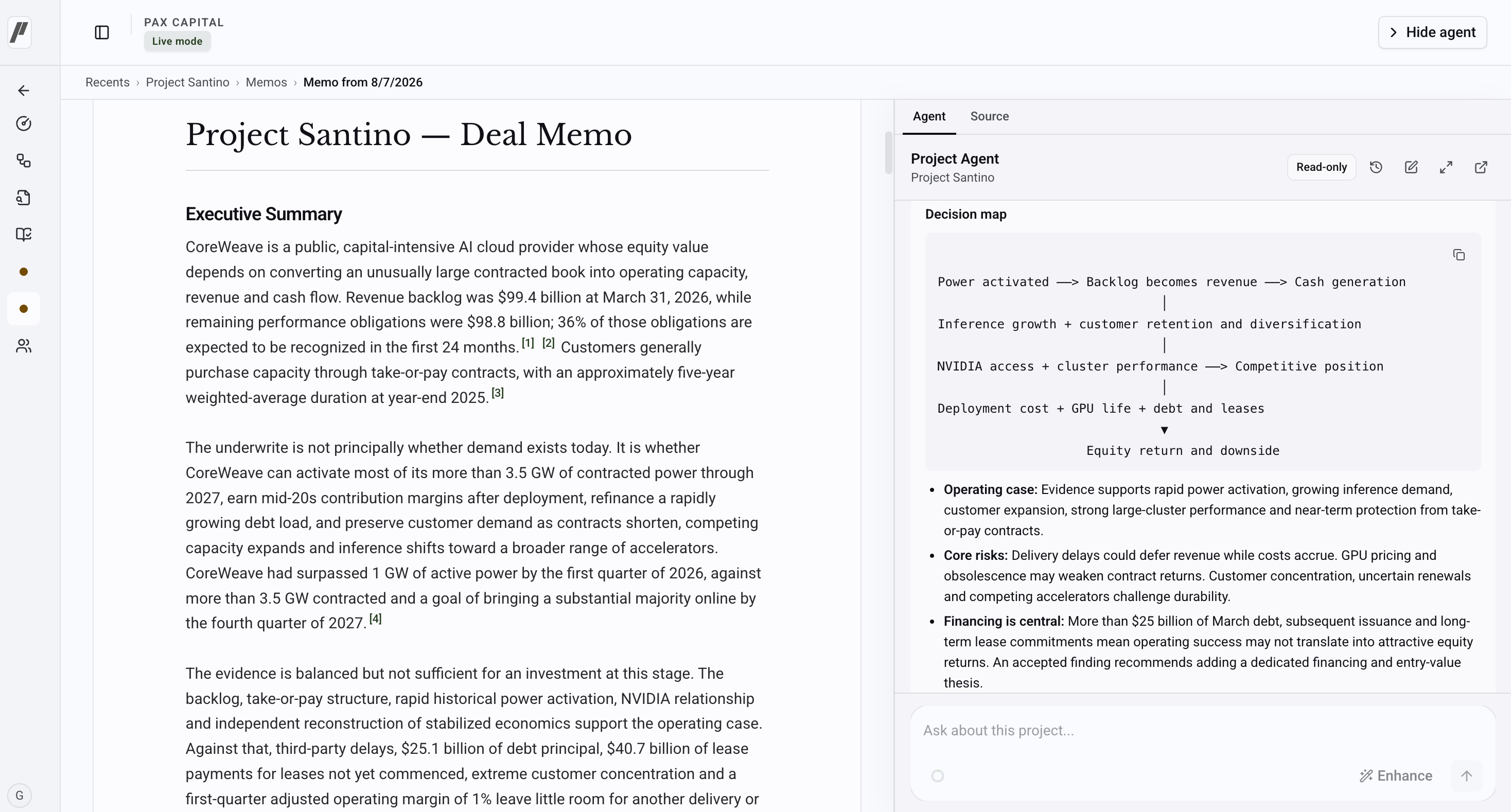
Task: Click the Decision map heading
Action: pyautogui.click(x=965, y=214)
